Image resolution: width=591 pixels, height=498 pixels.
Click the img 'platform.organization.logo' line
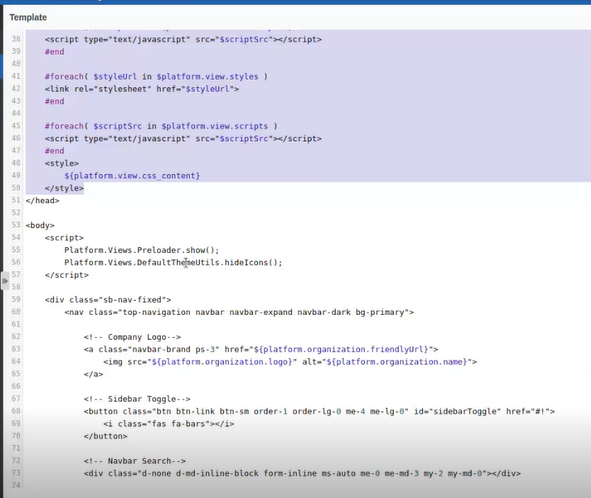[290, 362]
